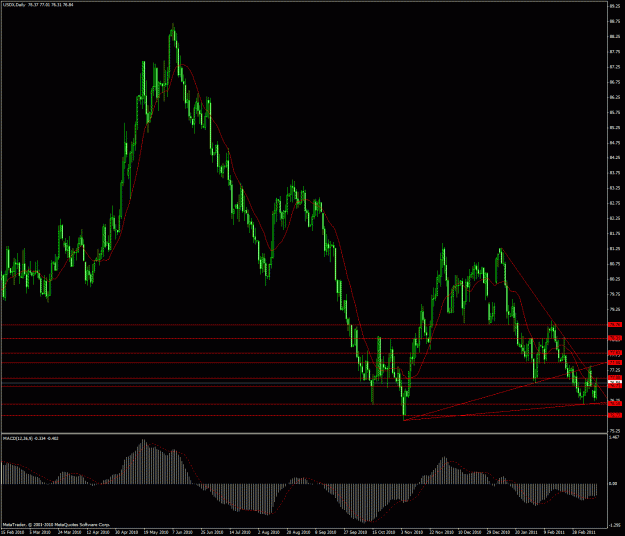Image resolution: width=625 pixels, height=536 pixels.
Task: Click the MACD scale -1.295 value
Action: pyautogui.click(x=614, y=525)
